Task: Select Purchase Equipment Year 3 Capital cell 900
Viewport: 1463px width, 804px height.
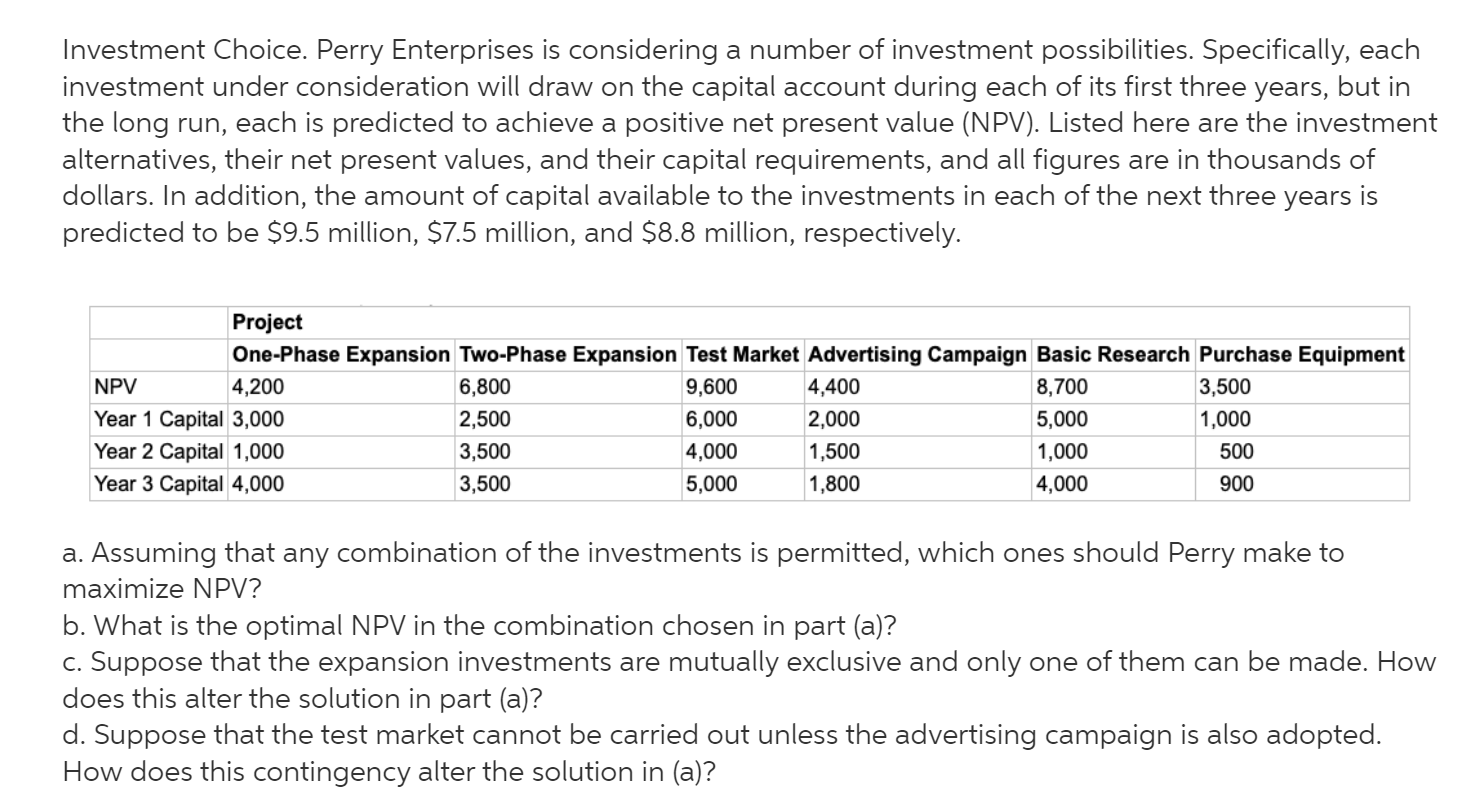Action: pyautogui.click(x=1238, y=485)
